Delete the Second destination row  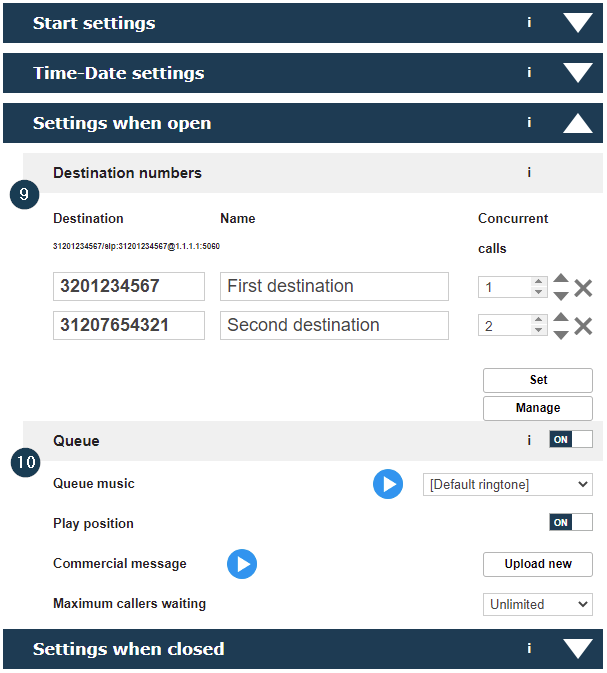(x=583, y=326)
